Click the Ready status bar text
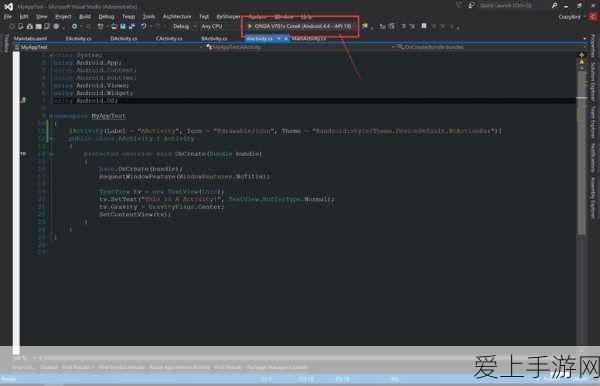Image resolution: width=600 pixels, height=386 pixels. [8, 379]
